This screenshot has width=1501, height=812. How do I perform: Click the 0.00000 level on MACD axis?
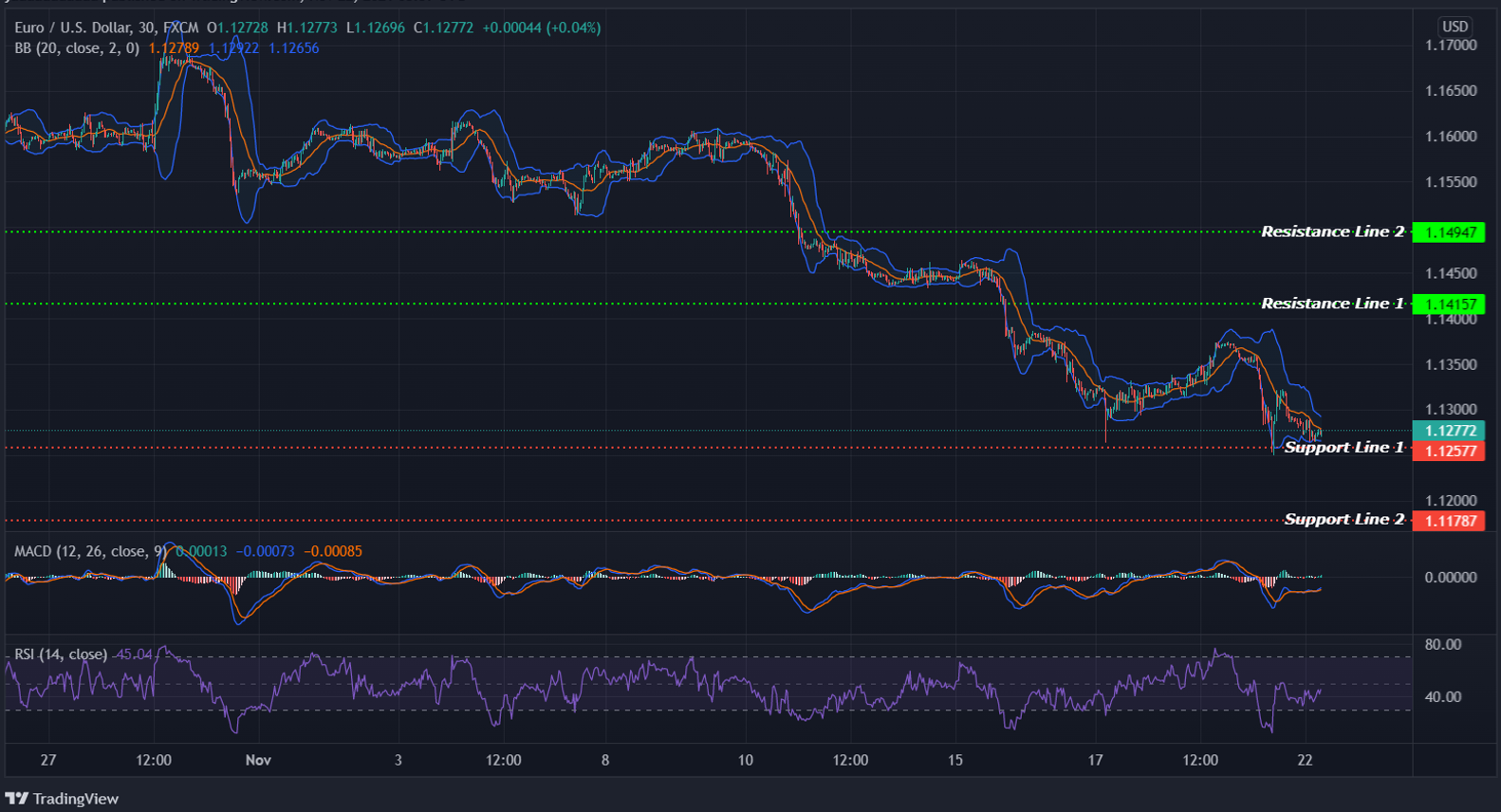(1451, 577)
